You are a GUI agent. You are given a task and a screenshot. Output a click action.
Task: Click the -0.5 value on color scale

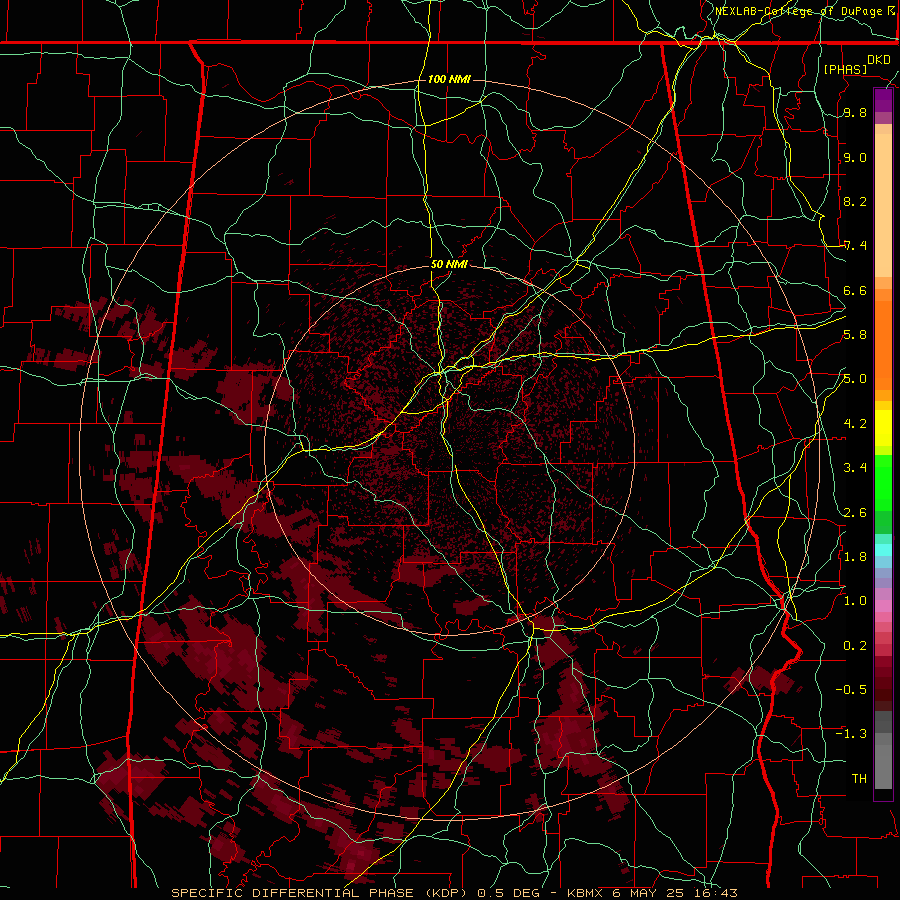tap(851, 689)
